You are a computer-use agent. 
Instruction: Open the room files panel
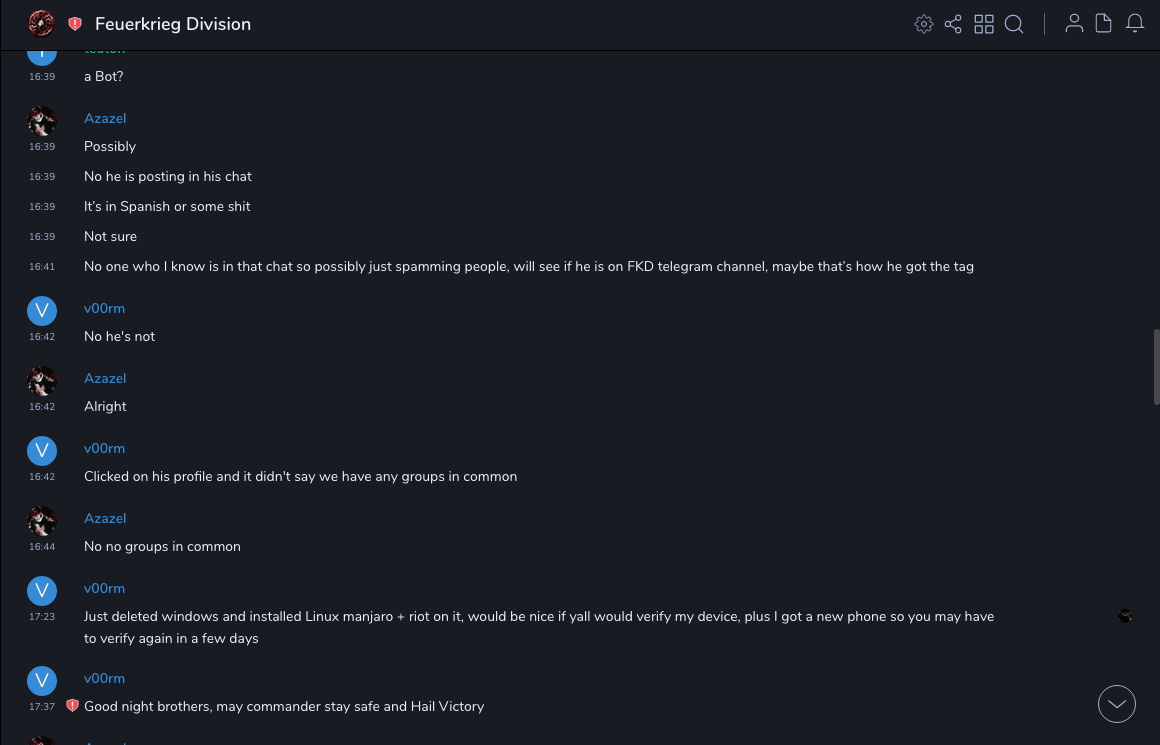point(1104,24)
